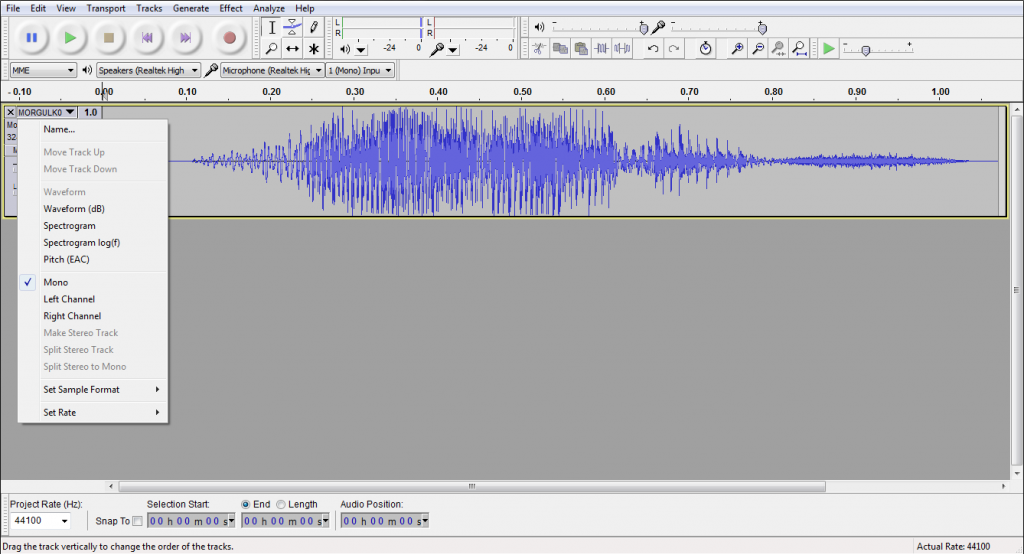The width and height of the screenshot is (1024, 554).
Task: Click the speaker icon beside output device
Action: pos(87,70)
